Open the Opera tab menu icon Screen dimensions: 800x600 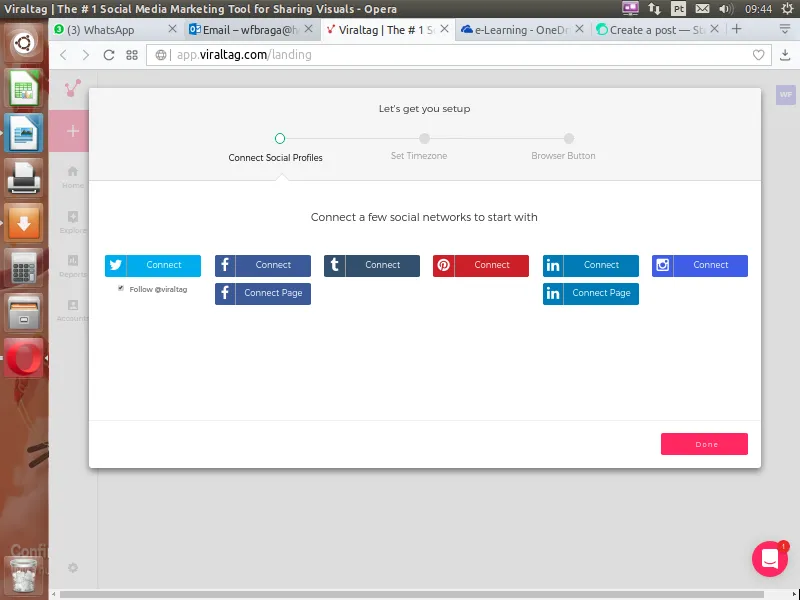[x=785, y=29]
